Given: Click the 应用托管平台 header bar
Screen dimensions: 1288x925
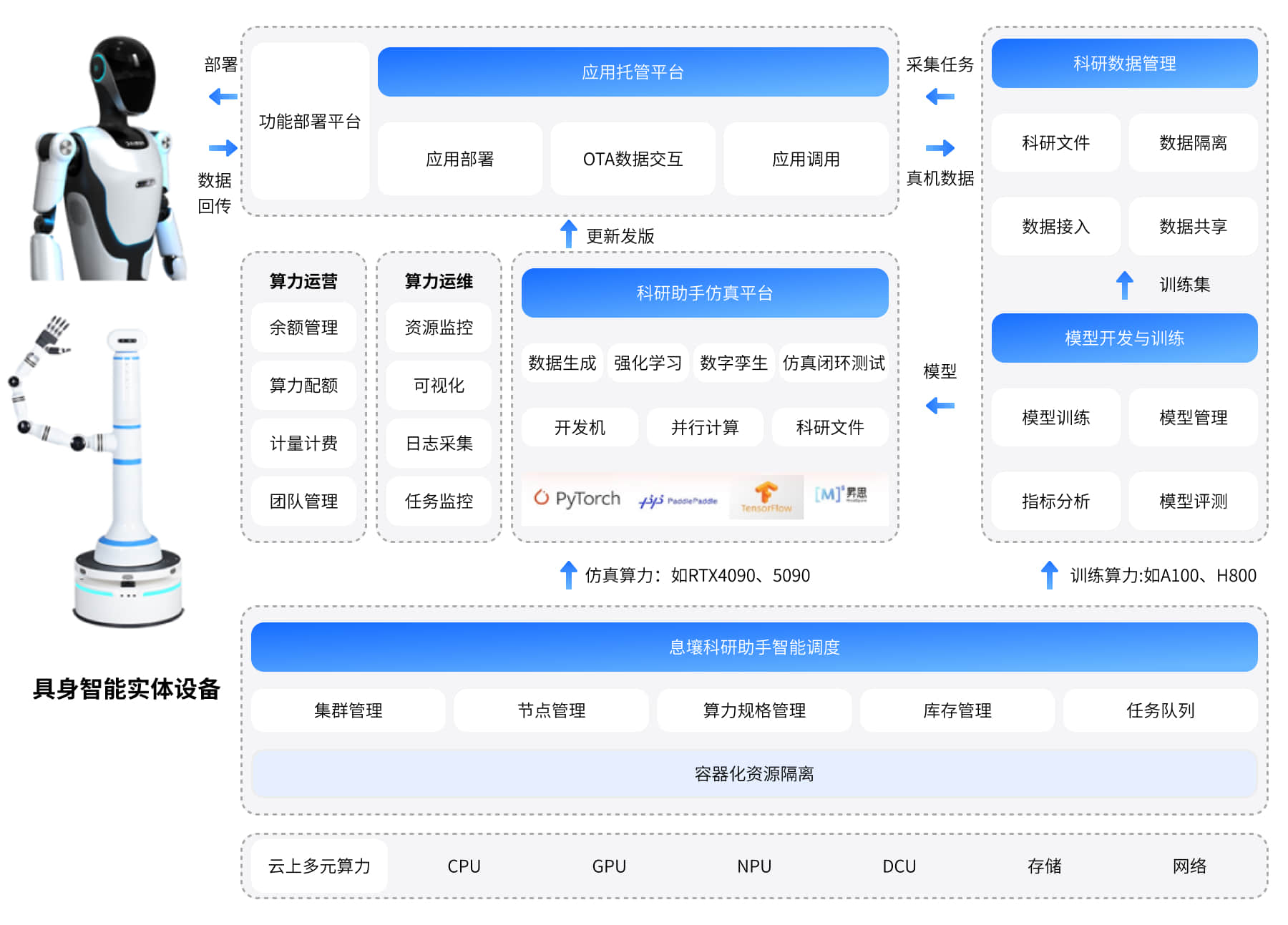Looking at the screenshot, I should click(x=633, y=72).
